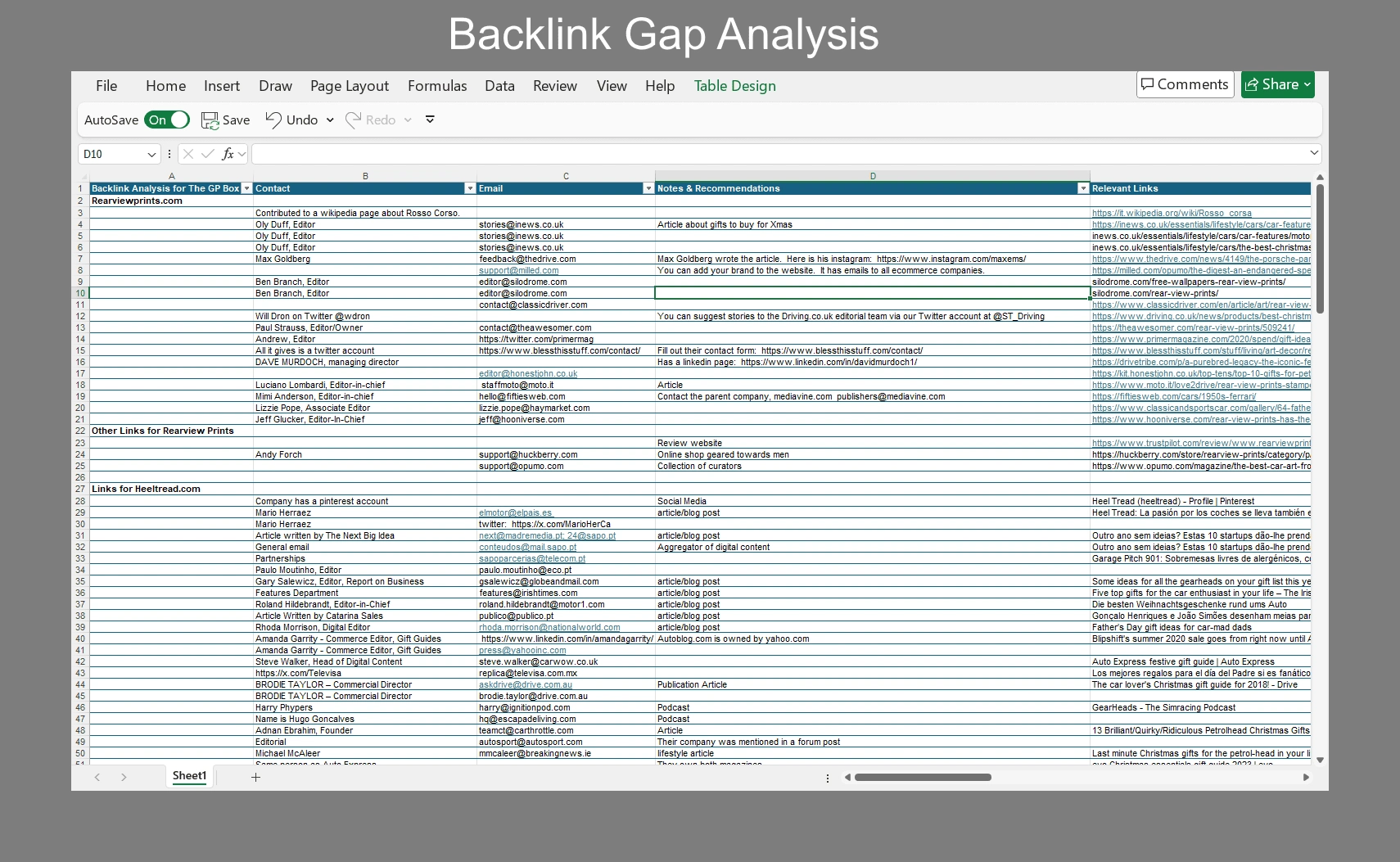1400x862 pixels.
Task: Open the File menu
Action: pos(106,86)
